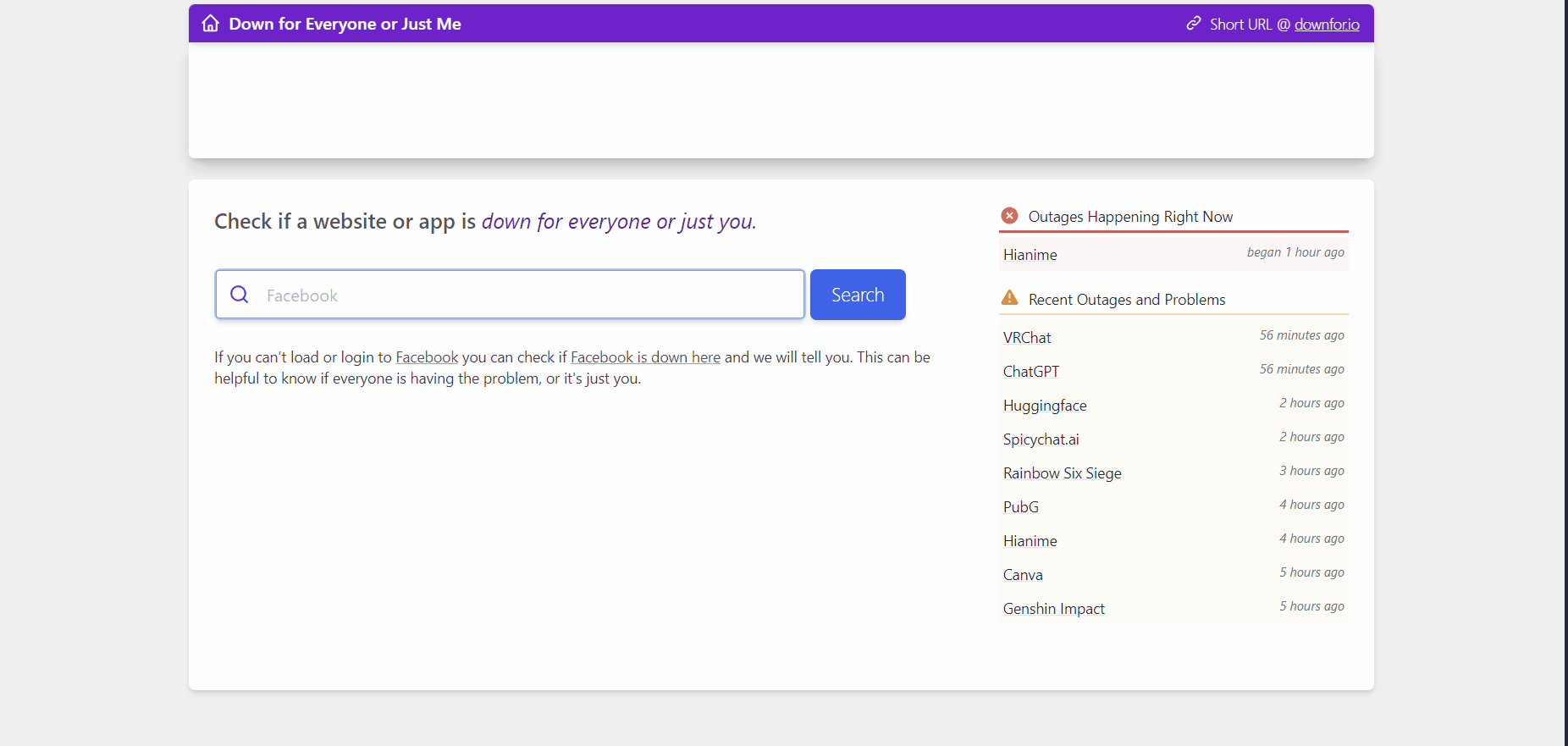Click the link chain icon beside Short URL
Image resolution: width=1568 pixels, height=746 pixels.
point(1194,24)
